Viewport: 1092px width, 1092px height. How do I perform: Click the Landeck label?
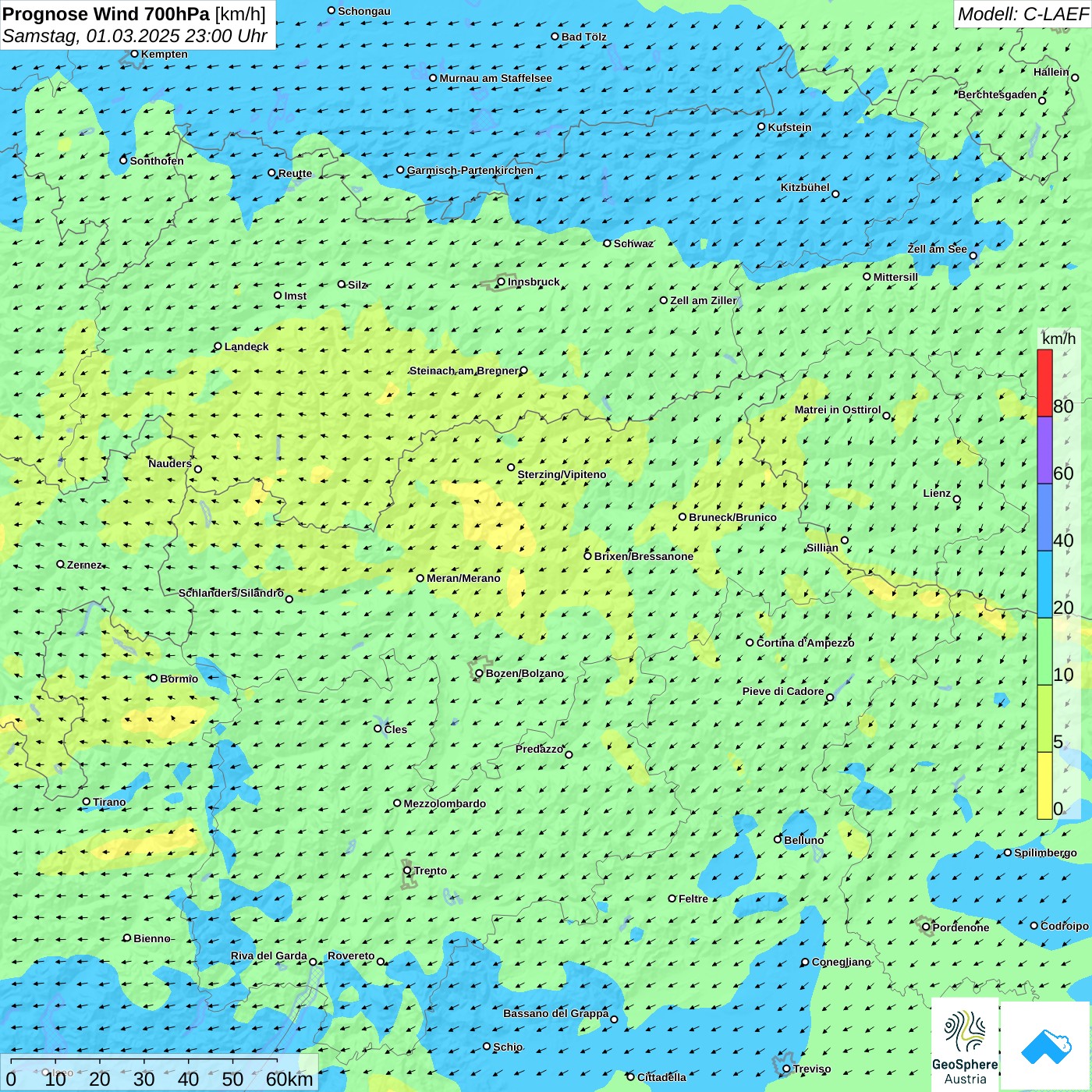pyautogui.click(x=246, y=346)
